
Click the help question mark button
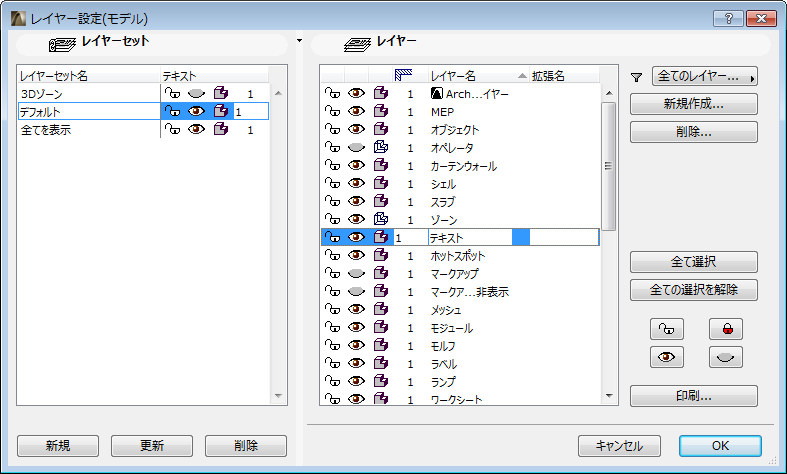click(728, 19)
